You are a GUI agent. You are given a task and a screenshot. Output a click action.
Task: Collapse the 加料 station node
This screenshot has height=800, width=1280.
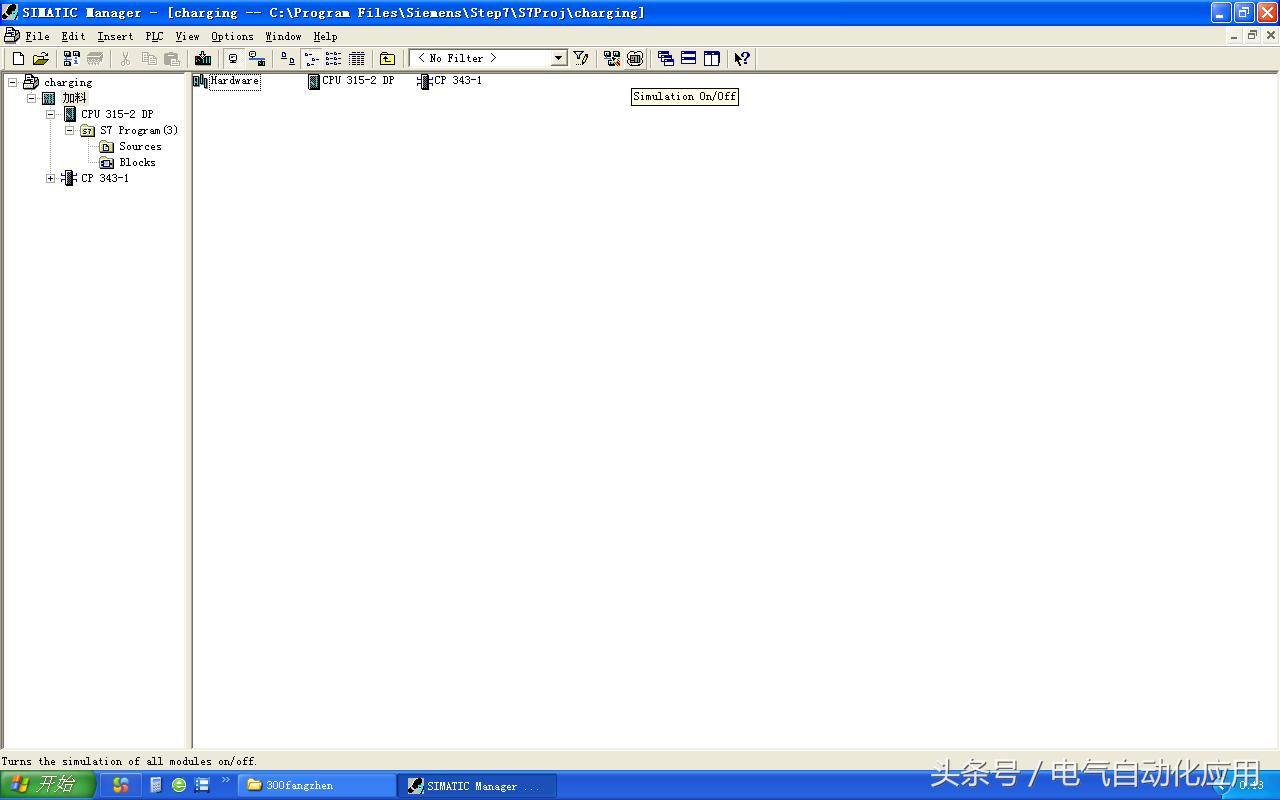(x=32, y=98)
